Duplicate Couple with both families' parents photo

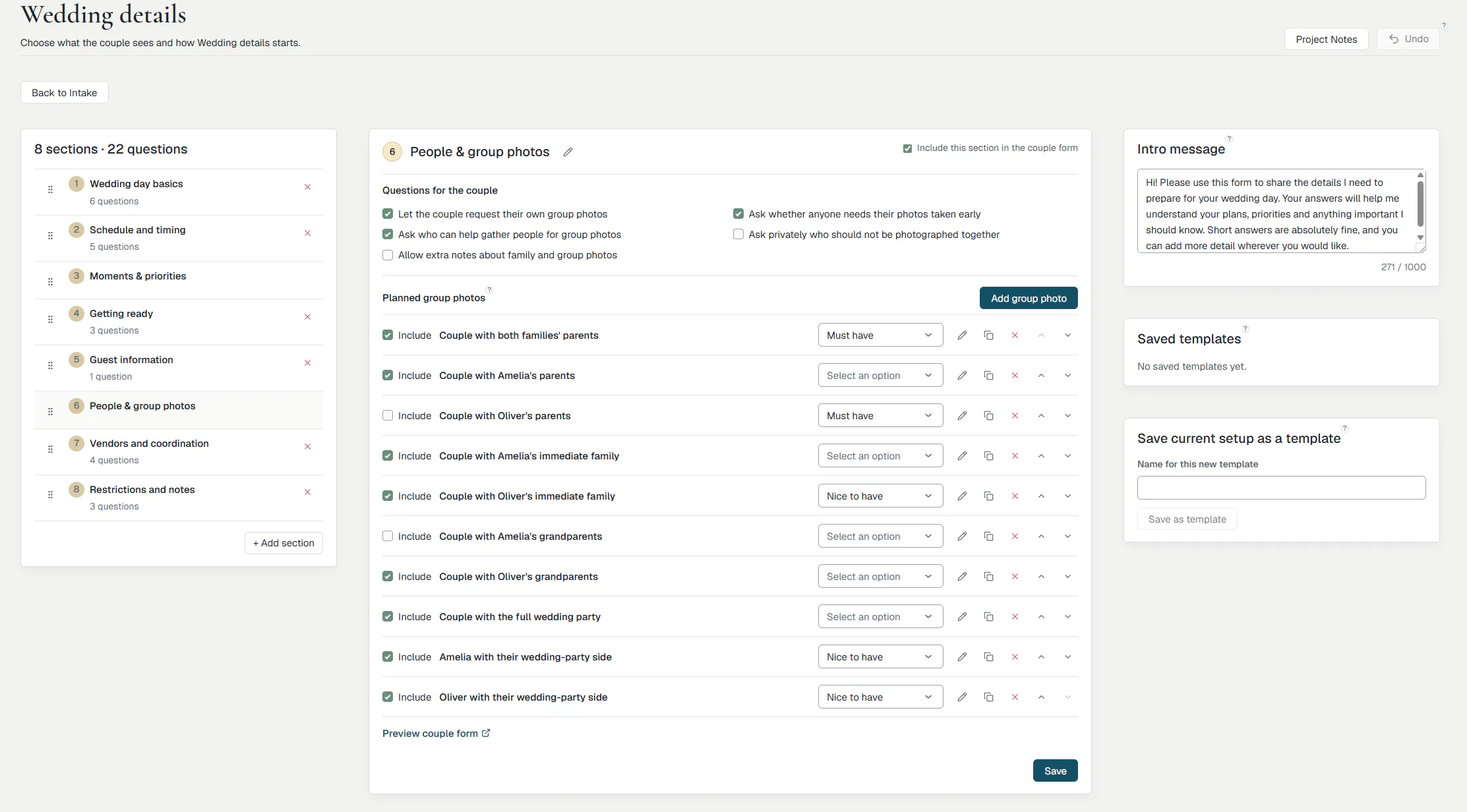988,335
